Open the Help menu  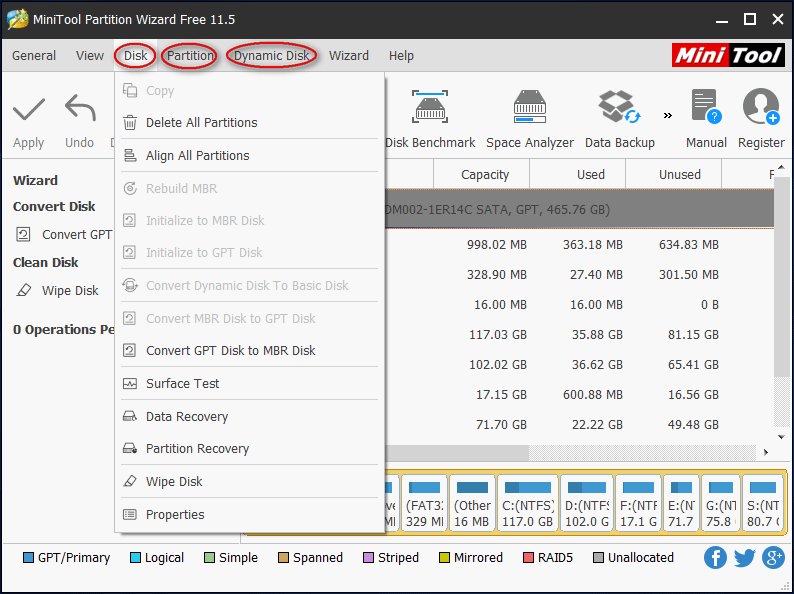pos(401,56)
